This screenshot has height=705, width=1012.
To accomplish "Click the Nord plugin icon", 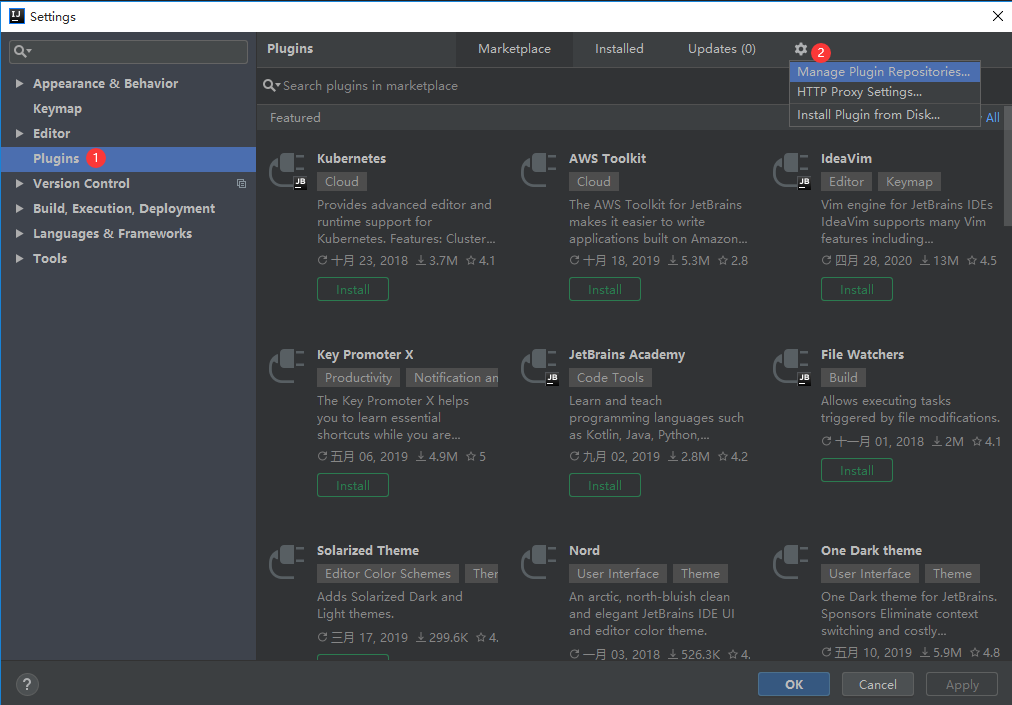I will click(x=539, y=562).
